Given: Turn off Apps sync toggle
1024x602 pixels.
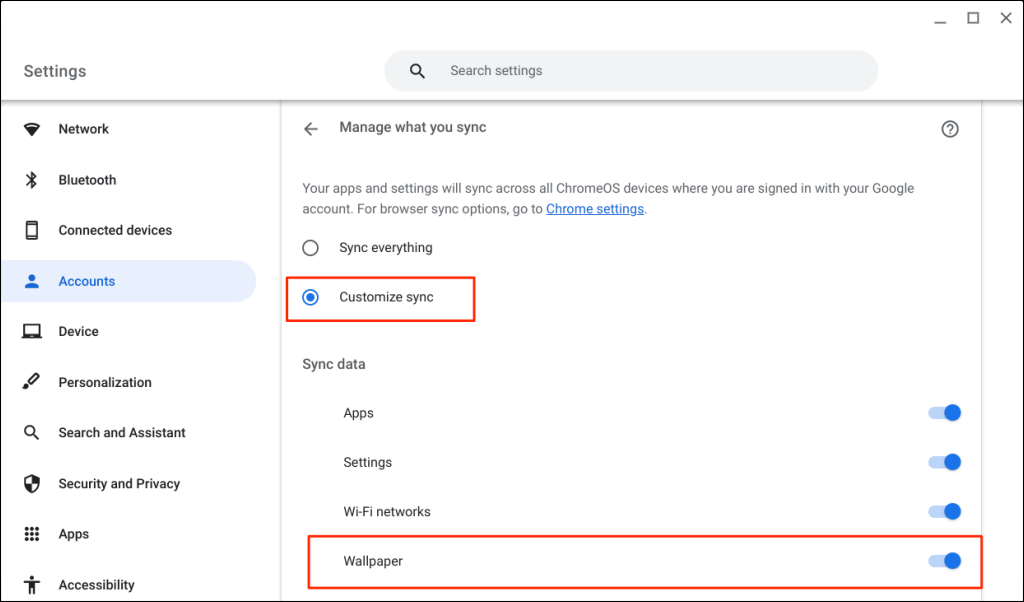Looking at the screenshot, I should 945,413.
